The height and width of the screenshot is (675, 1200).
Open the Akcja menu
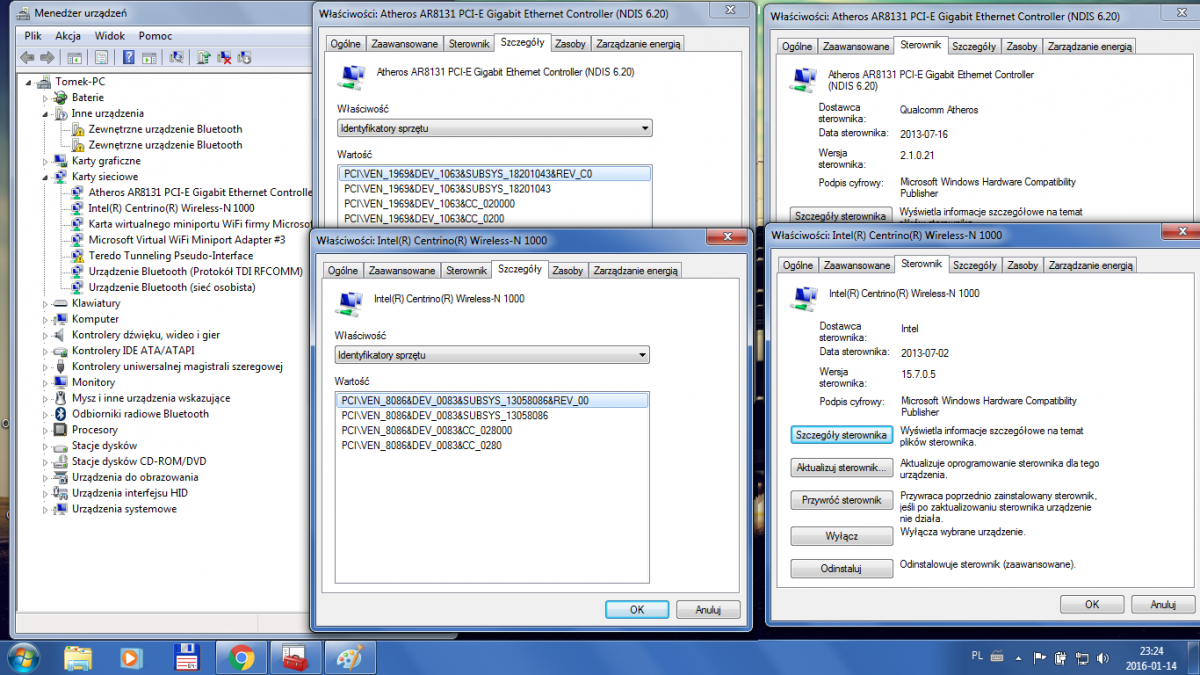point(68,35)
